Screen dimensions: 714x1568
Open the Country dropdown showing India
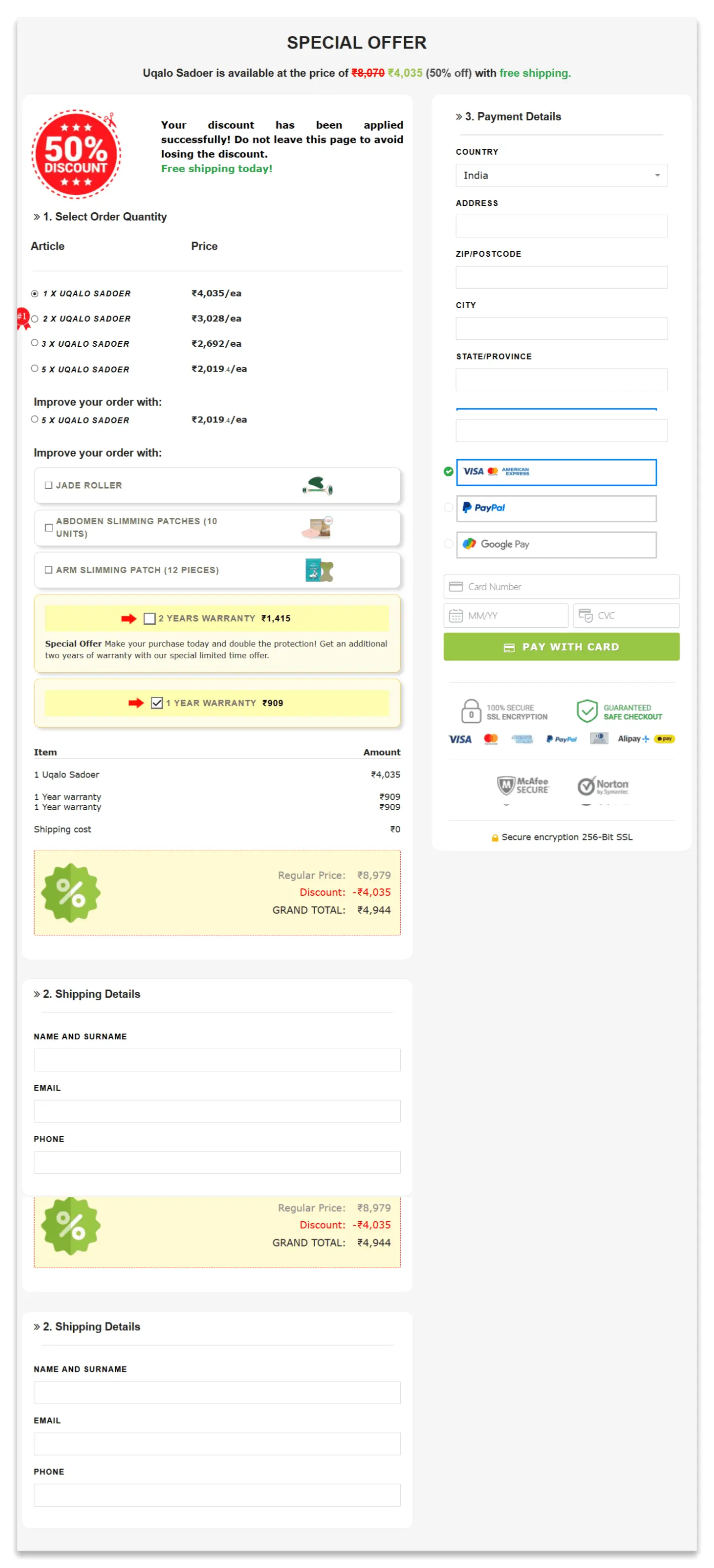pyautogui.click(x=561, y=175)
